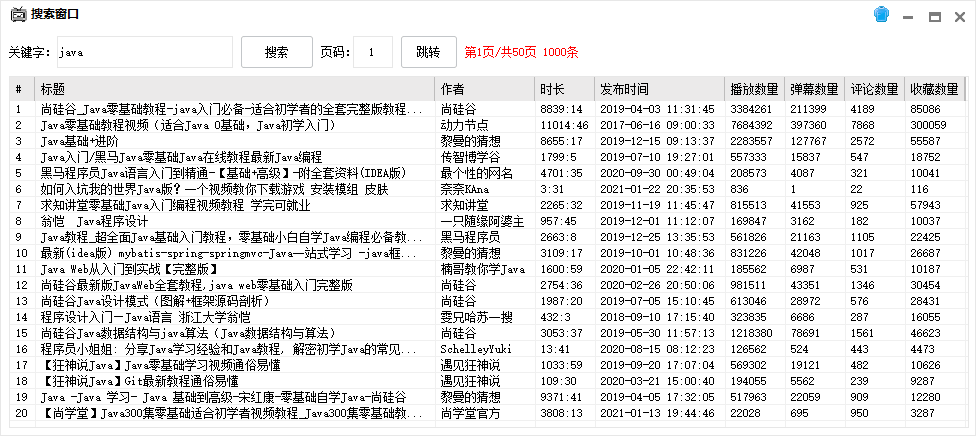Viewport: 976px width, 436px height.
Task: Click the TV app icon in title bar
Action: click(17, 14)
